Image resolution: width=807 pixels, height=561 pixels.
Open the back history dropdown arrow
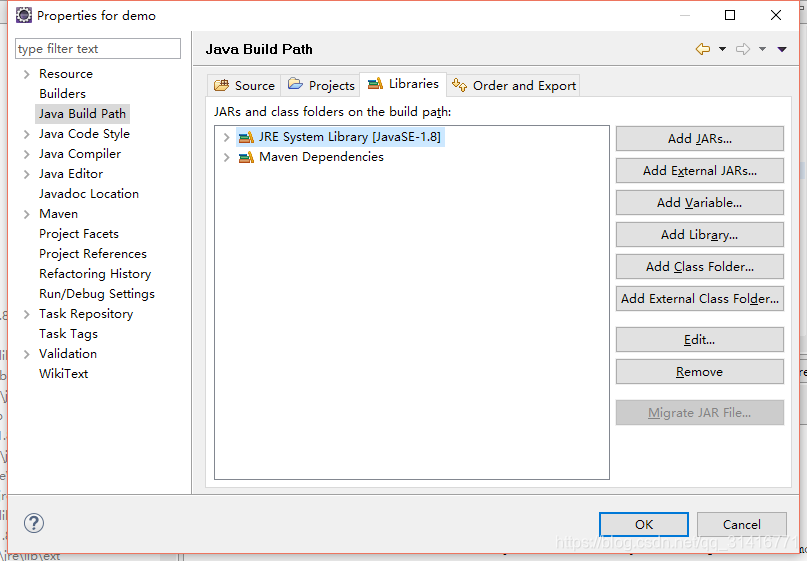[x=722, y=49]
